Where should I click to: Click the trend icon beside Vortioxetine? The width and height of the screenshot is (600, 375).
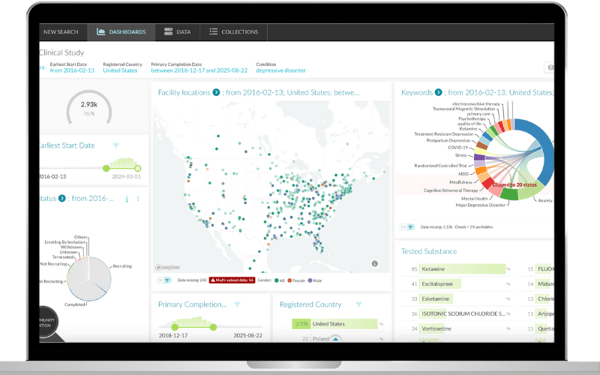click(x=508, y=329)
